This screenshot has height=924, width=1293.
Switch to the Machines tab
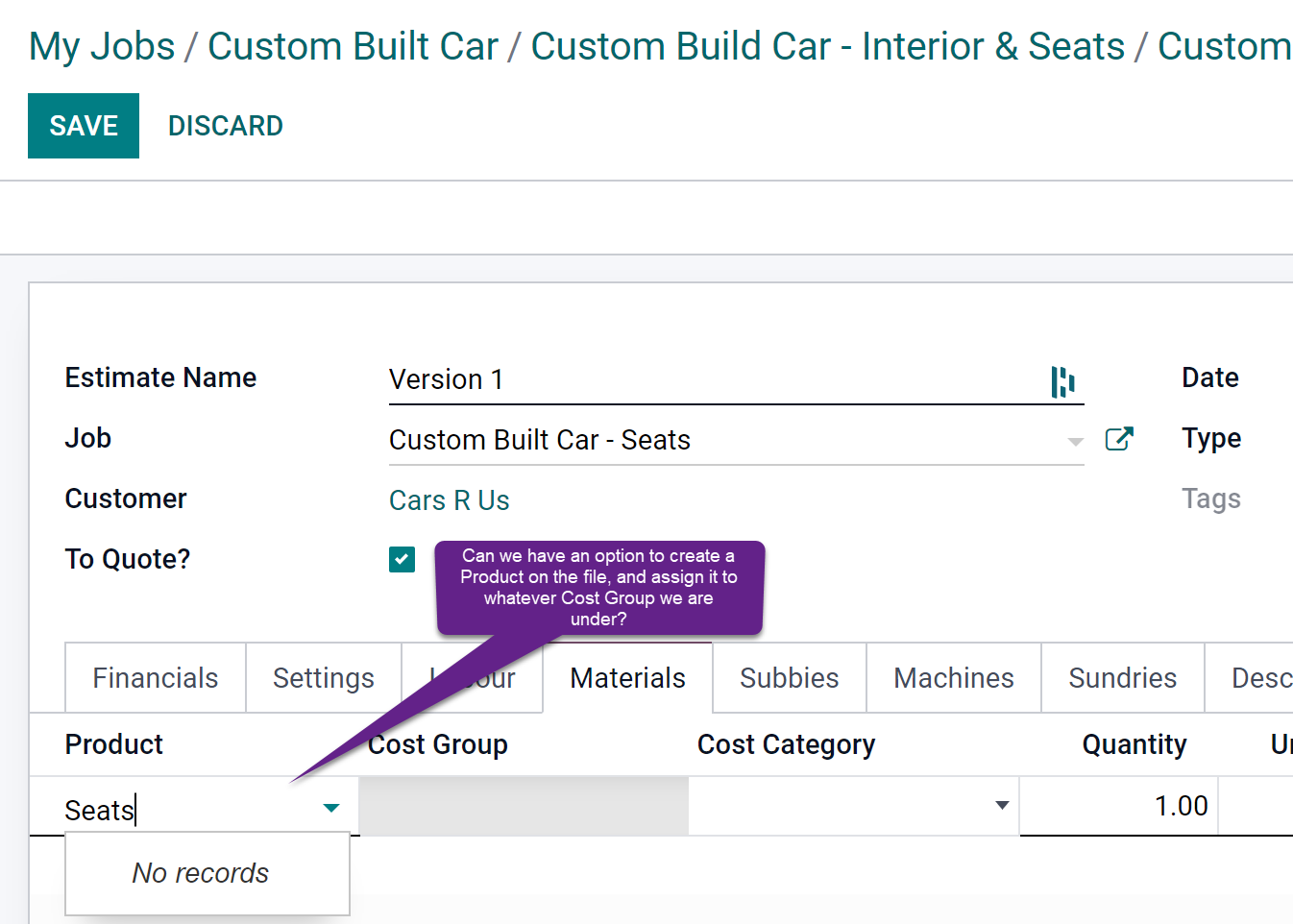(x=953, y=678)
